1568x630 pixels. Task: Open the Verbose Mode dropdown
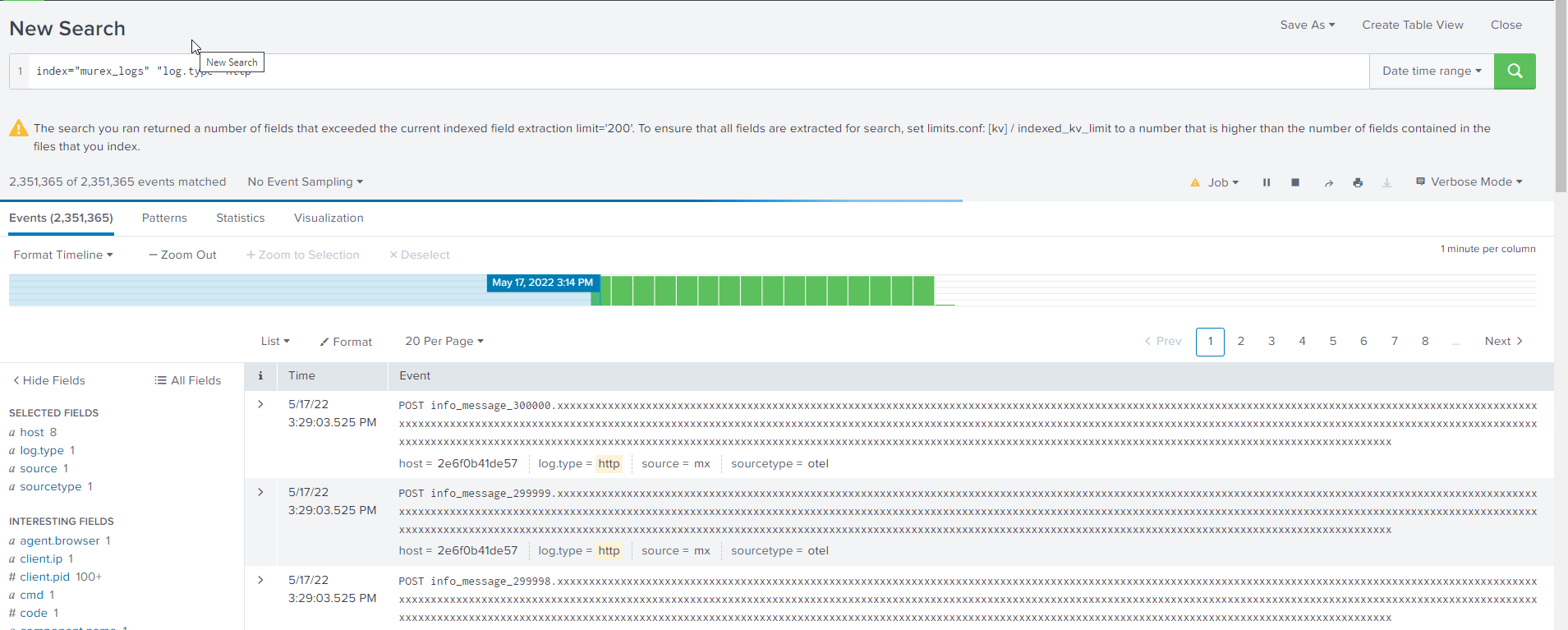[x=1469, y=182]
